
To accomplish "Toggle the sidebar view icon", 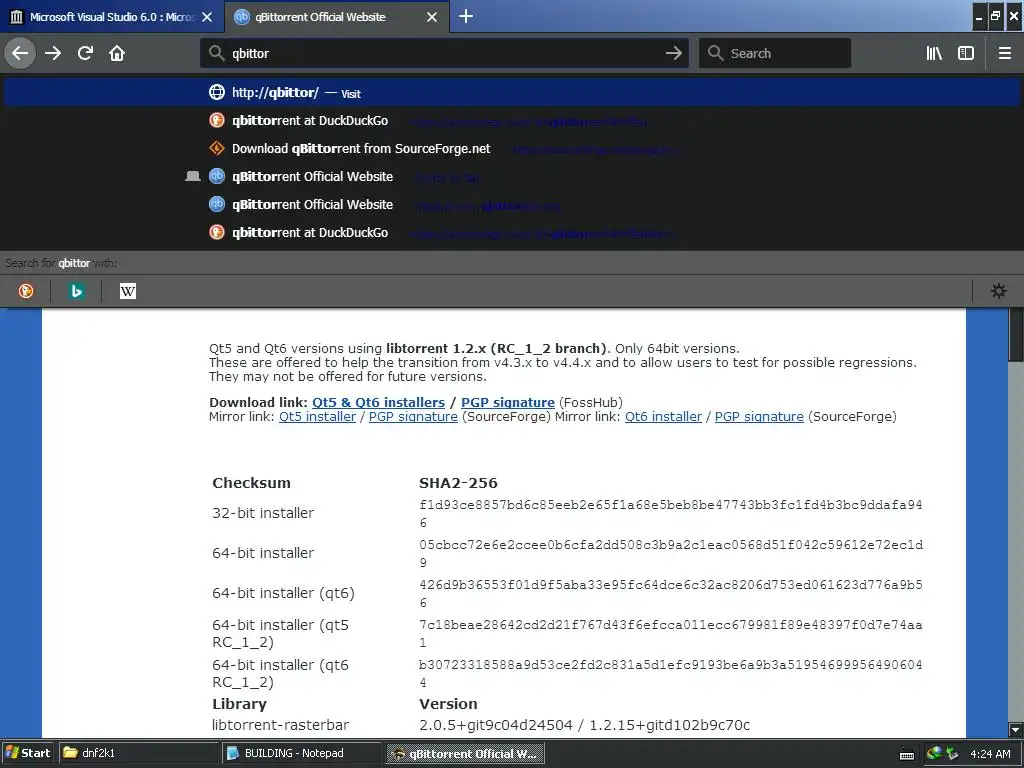I will (966, 53).
